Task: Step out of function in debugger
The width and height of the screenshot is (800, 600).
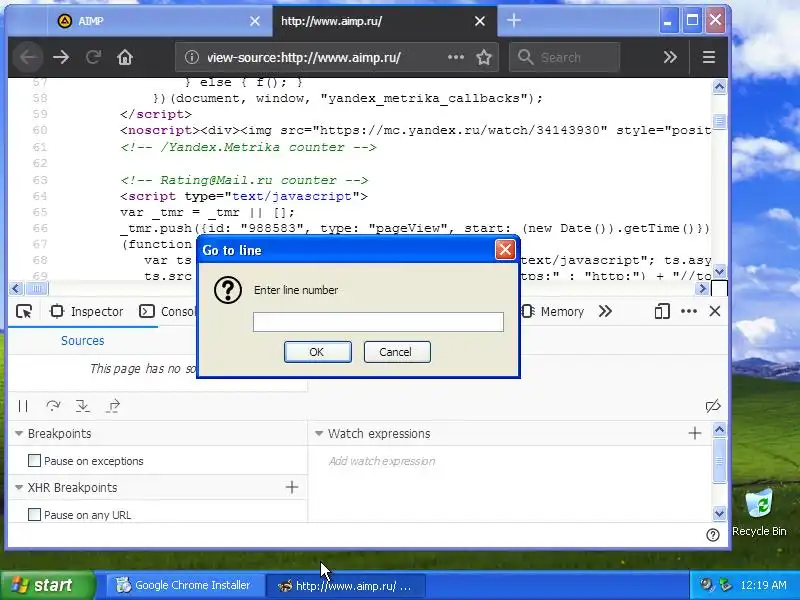Action: [113, 406]
